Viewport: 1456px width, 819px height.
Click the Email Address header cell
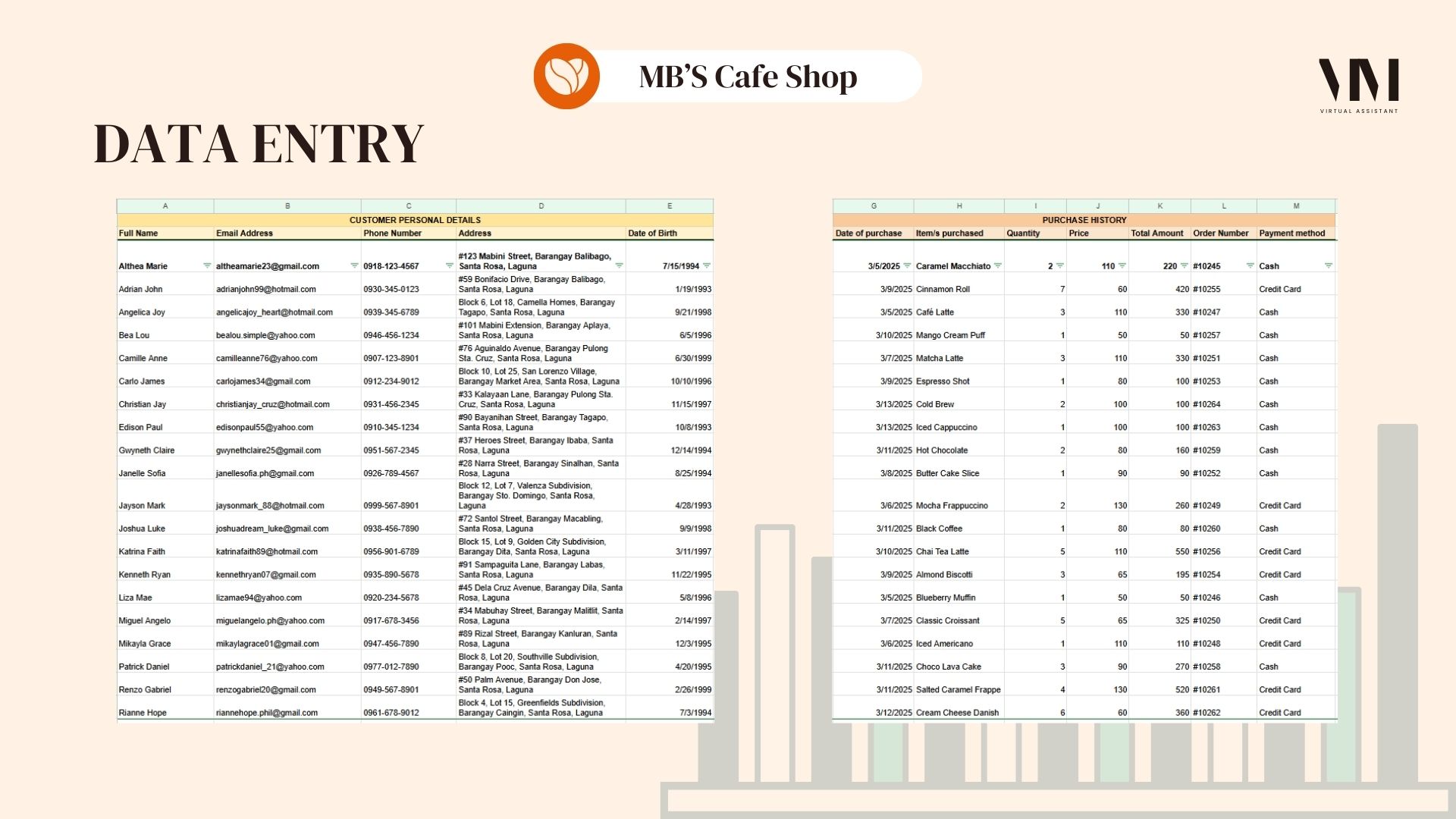244,234
